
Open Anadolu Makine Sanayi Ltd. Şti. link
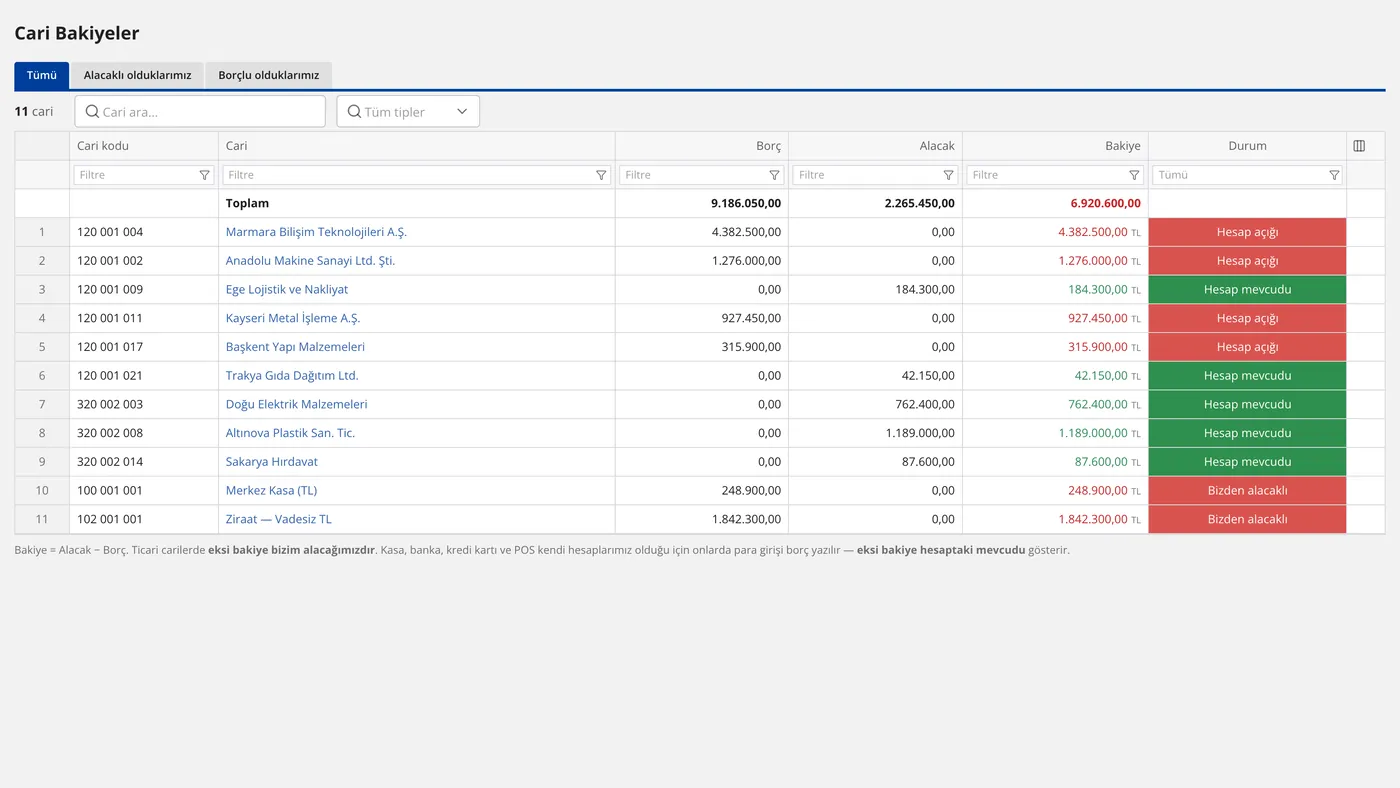(x=310, y=261)
